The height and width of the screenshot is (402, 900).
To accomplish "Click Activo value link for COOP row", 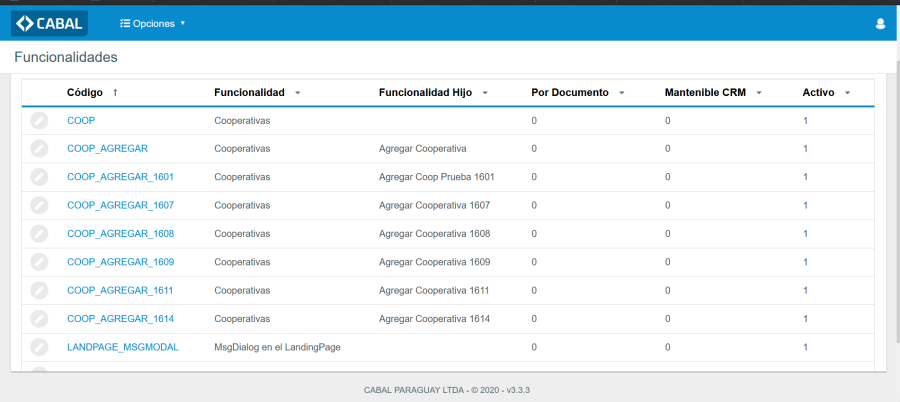I will (805, 120).
